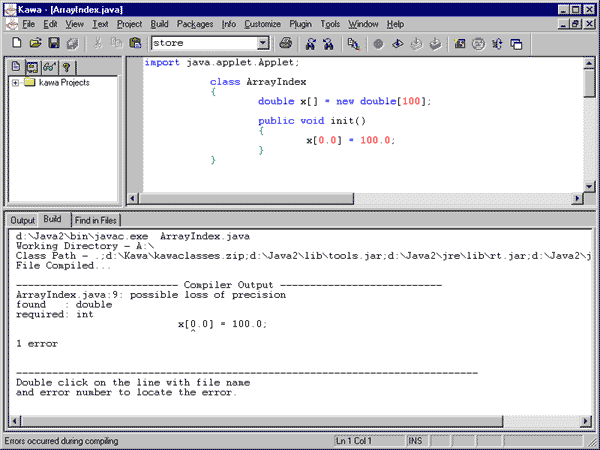Click the Copy icon in the toolbar
The width and height of the screenshot is (600, 450).
(x=116, y=43)
